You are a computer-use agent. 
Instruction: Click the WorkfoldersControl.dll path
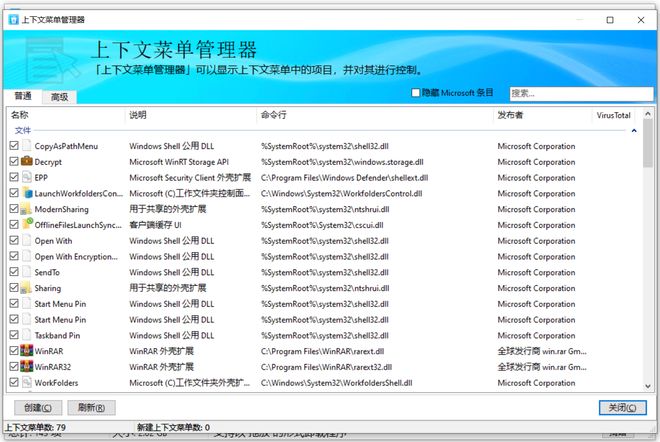[341, 193]
